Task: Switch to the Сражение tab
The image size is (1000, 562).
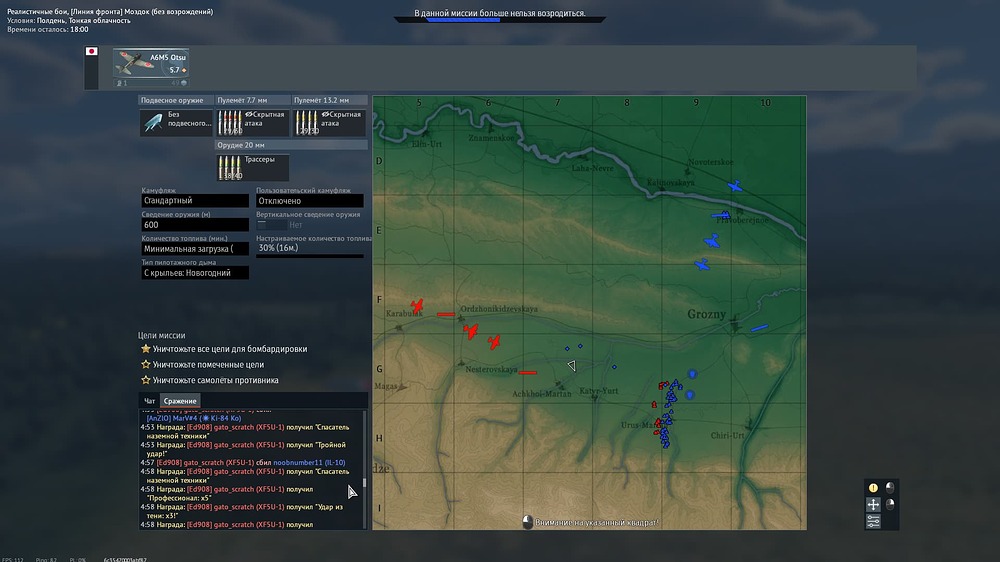Action: click(180, 401)
